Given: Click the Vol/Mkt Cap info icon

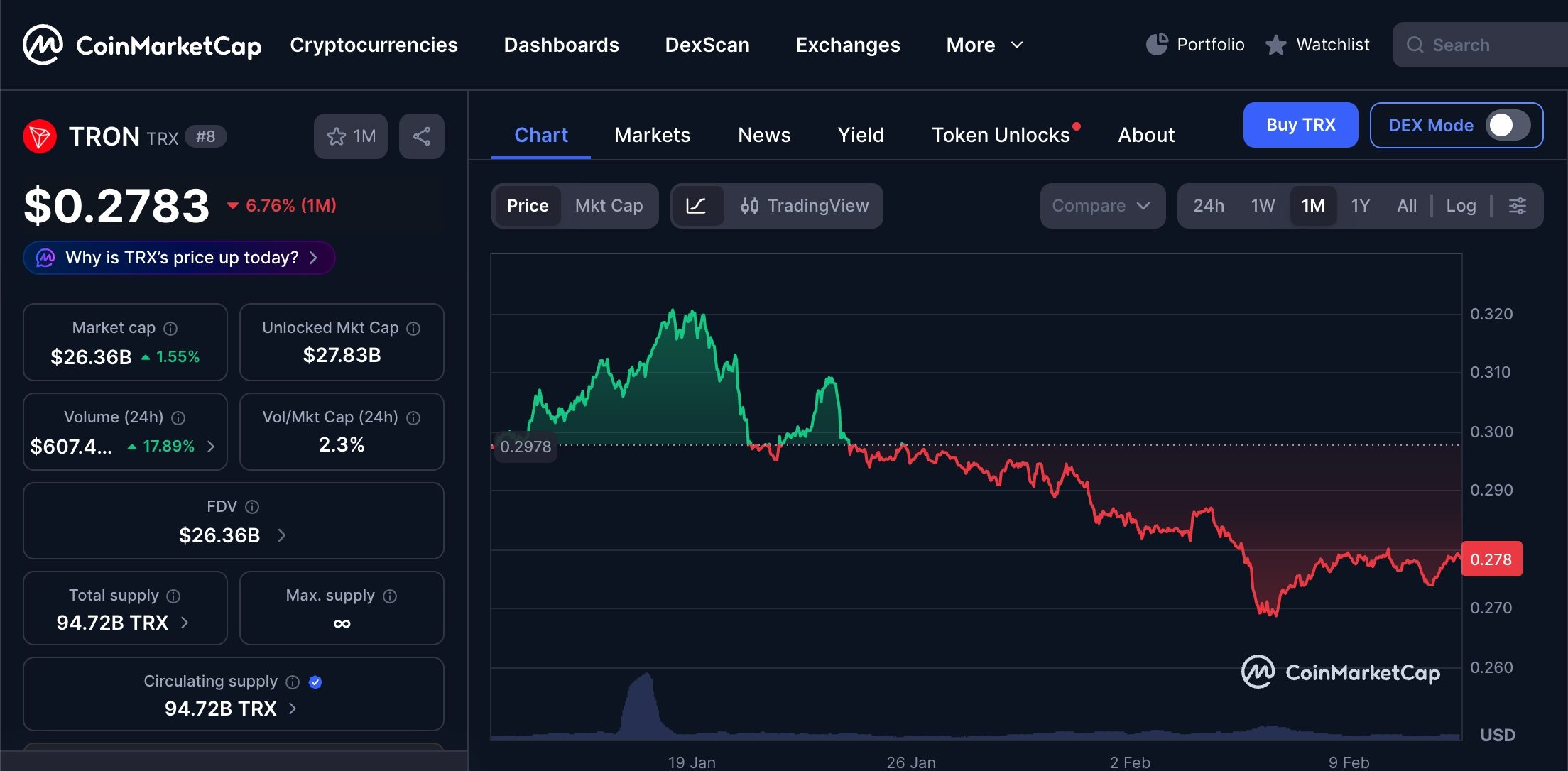Looking at the screenshot, I should 413,417.
